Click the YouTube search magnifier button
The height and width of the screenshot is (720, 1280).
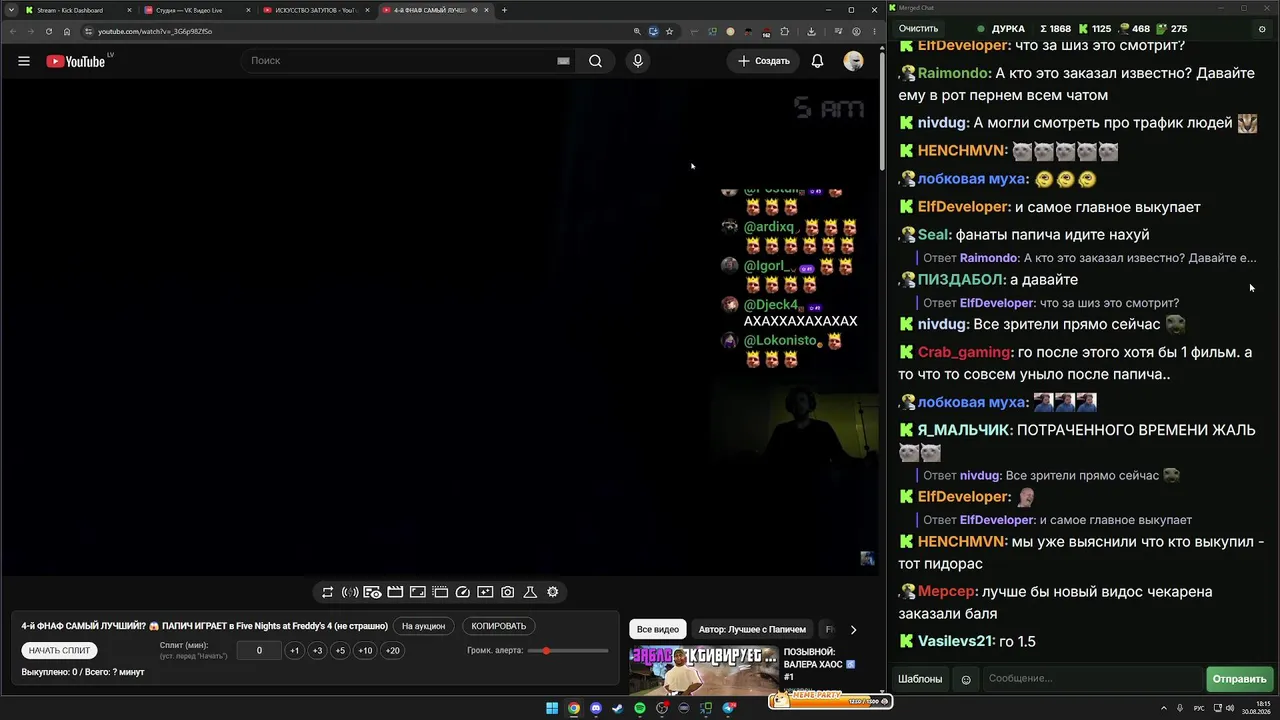pyautogui.click(x=595, y=61)
